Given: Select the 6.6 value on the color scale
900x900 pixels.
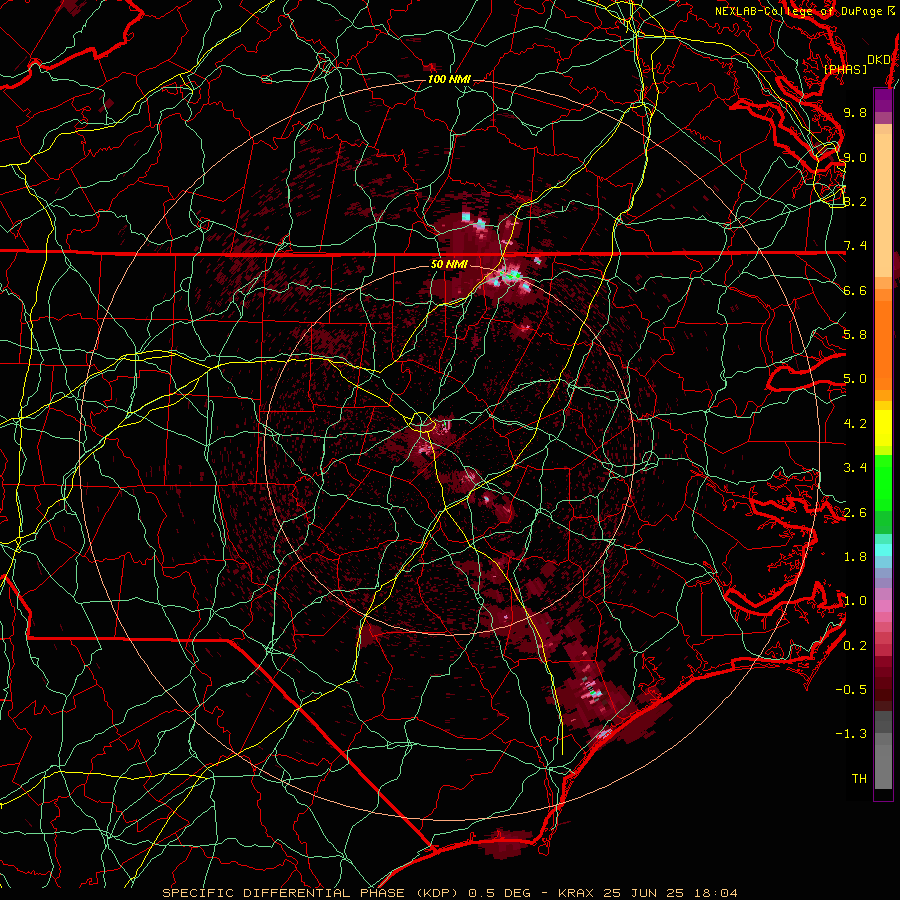Looking at the screenshot, I should tap(855, 290).
